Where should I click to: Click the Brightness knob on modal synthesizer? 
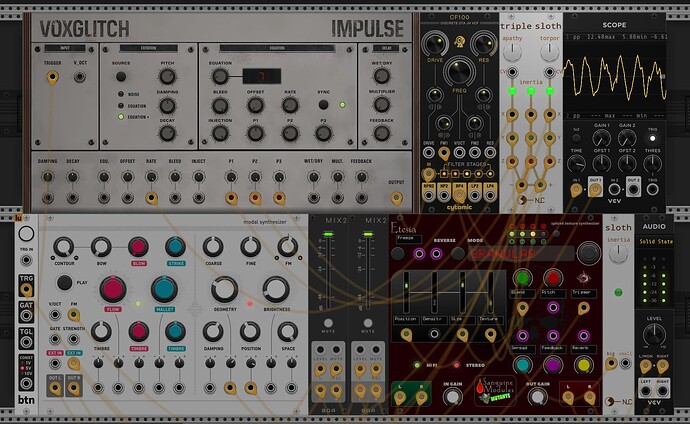(277, 290)
